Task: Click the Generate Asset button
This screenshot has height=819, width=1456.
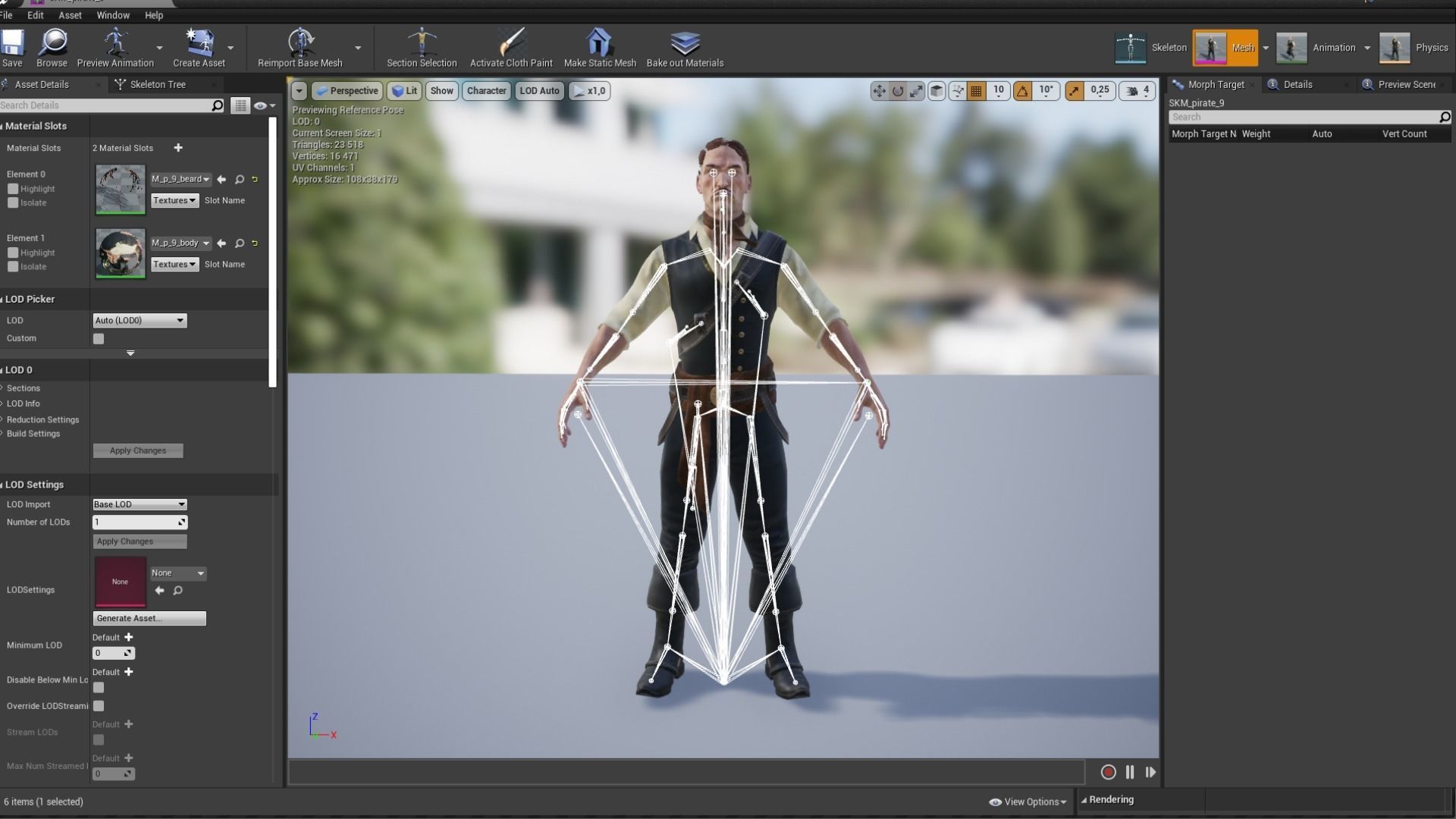Action: (149, 619)
